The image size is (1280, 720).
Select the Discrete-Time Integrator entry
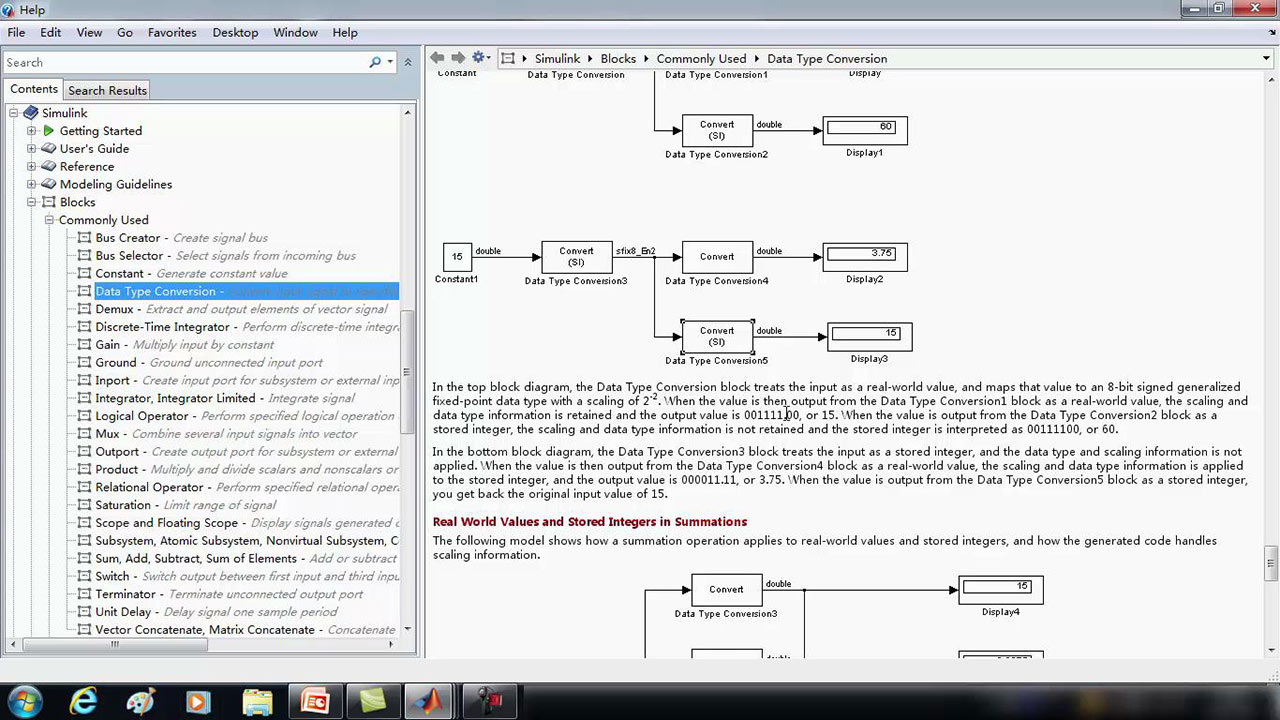pyautogui.click(x=247, y=327)
